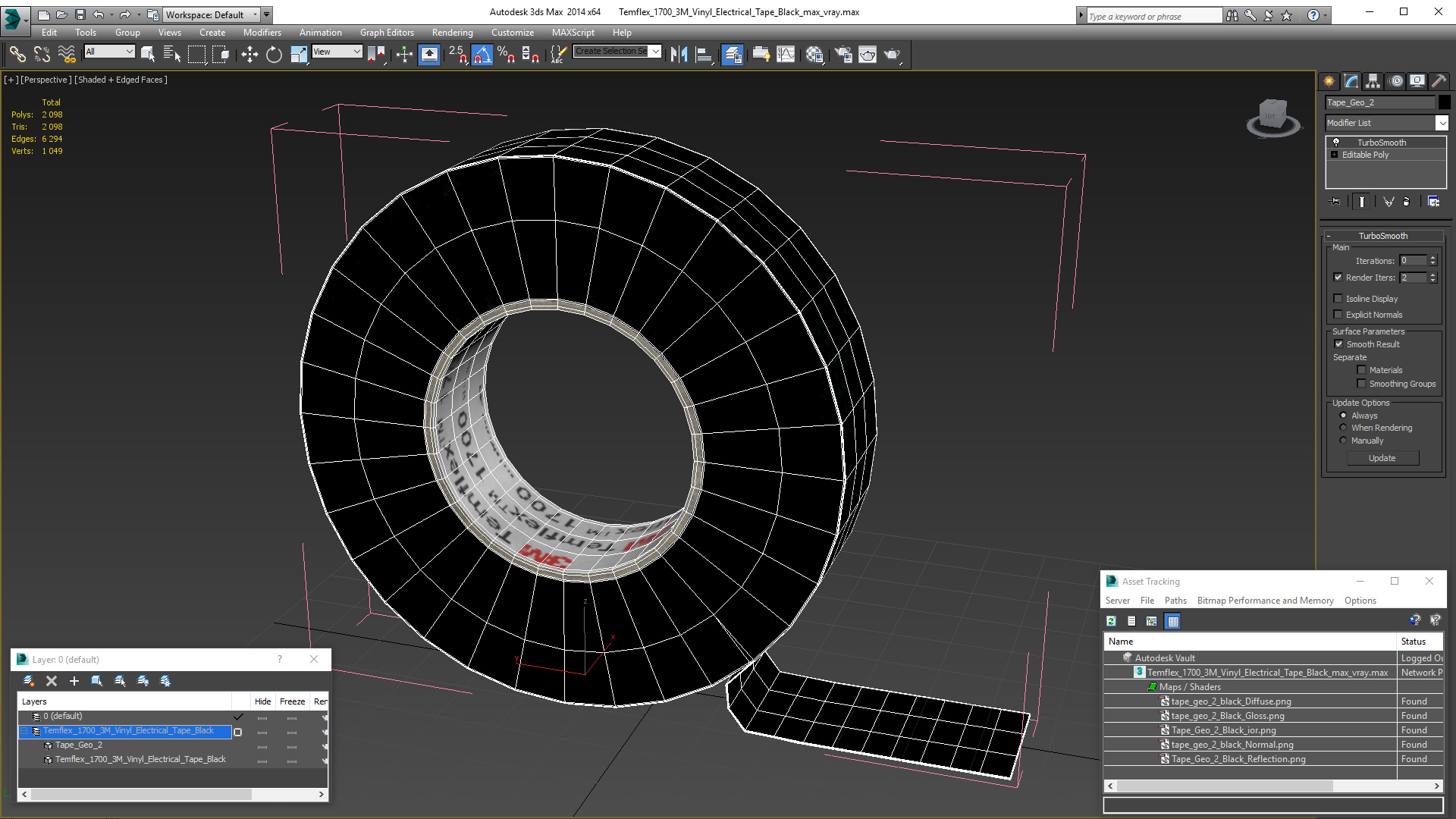Click Layers dialog horizontal scrollbar
Image resolution: width=1456 pixels, height=819 pixels.
click(174, 795)
